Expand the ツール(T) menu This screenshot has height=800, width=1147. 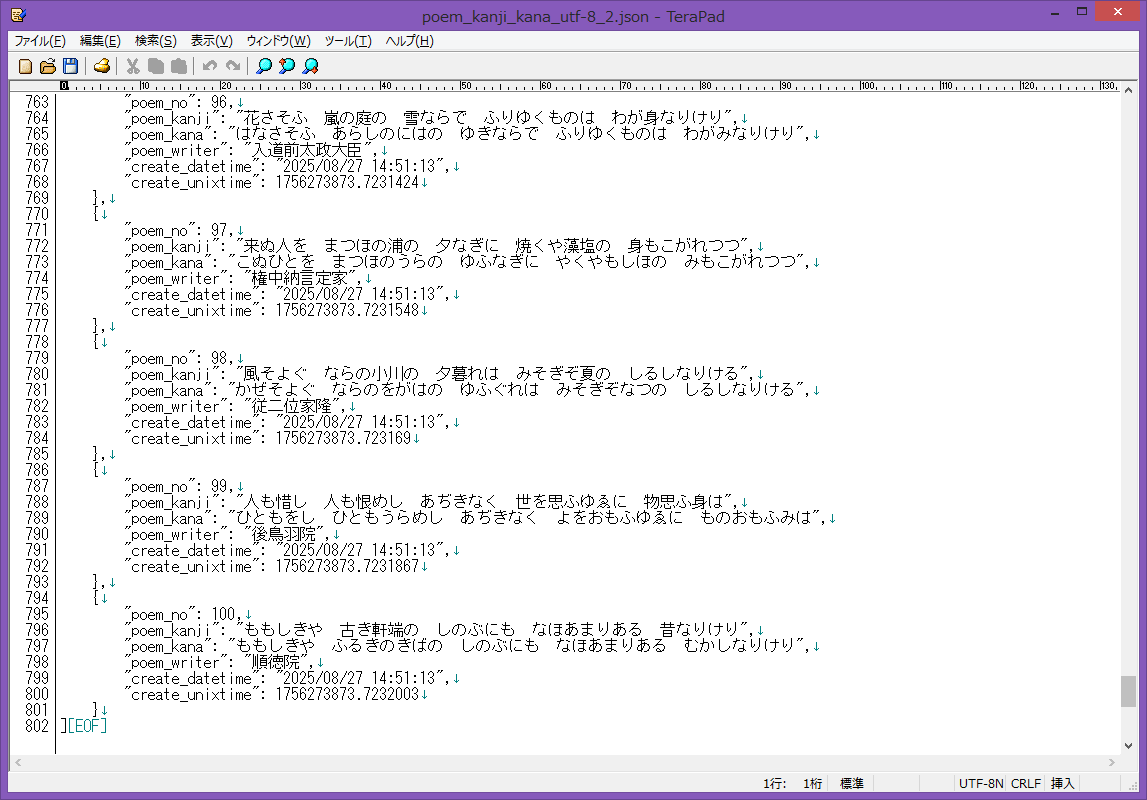(348, 41)
